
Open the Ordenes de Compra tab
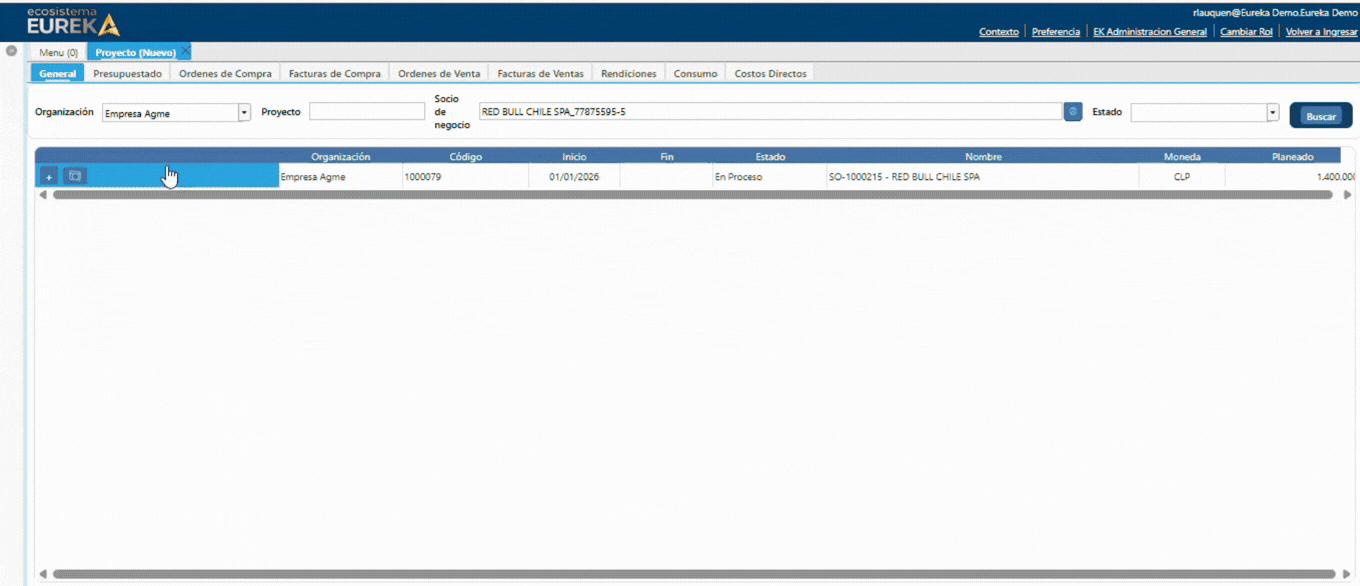pos(225,73)
